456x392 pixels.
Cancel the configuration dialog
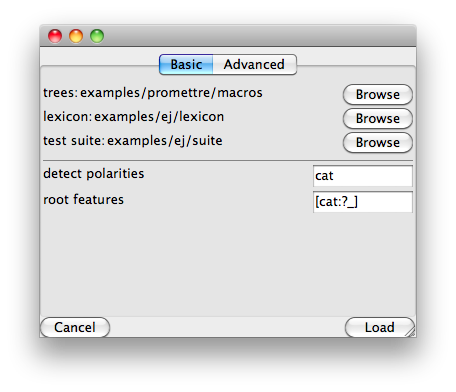point(75,327)
